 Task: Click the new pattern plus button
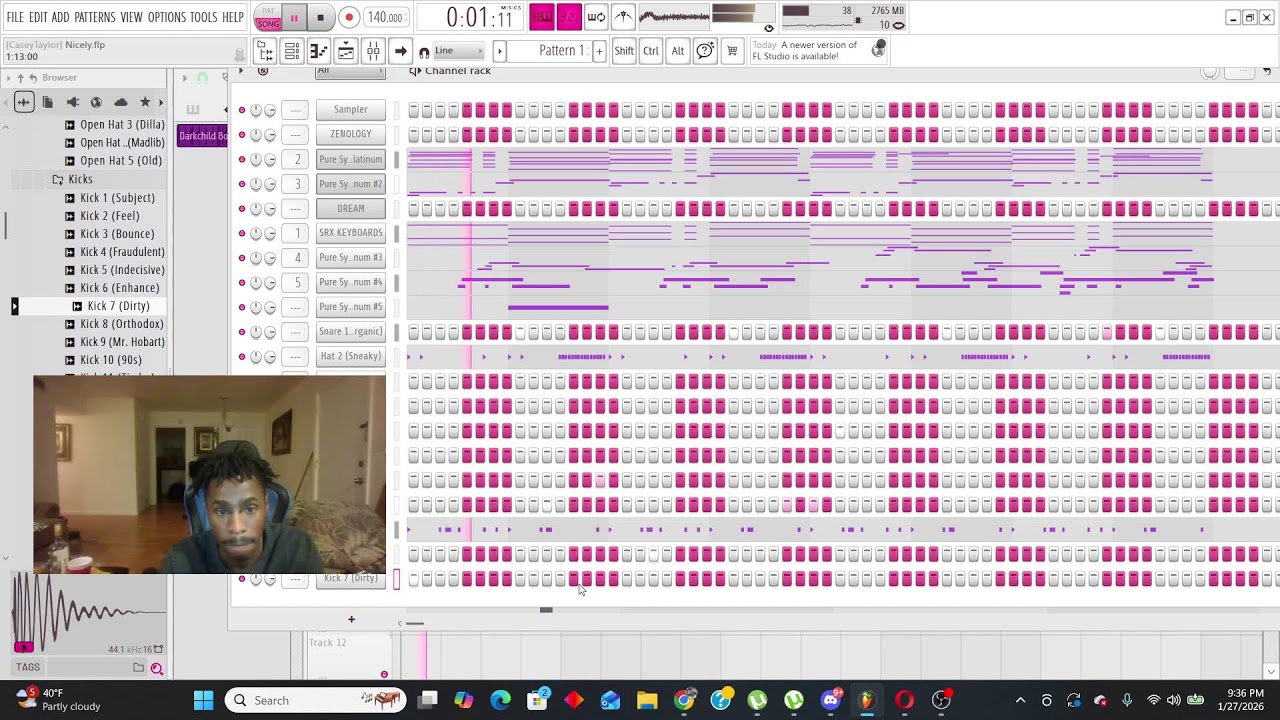[599, 51]
